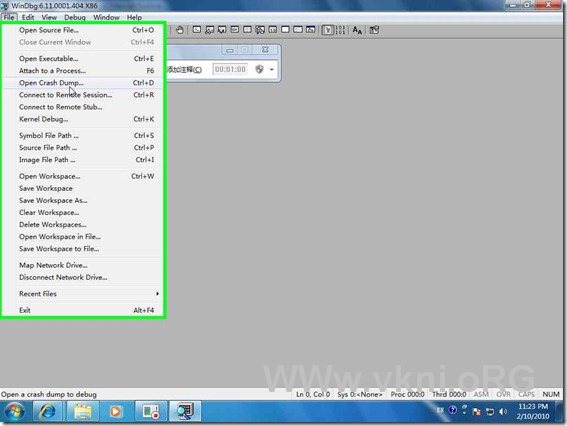Click the Problem Steps Recorder taskbar button
The width and height of the screenshot is (567, 426).
(151, 412)
